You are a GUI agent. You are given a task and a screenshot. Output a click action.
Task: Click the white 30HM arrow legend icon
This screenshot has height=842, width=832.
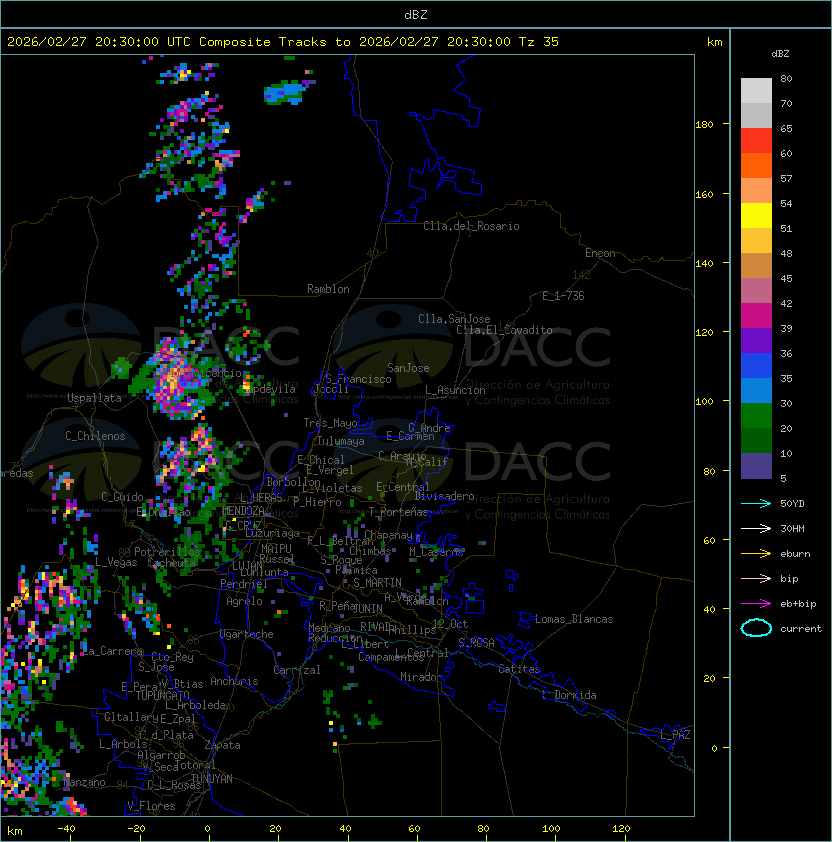(x=756, y=528)
